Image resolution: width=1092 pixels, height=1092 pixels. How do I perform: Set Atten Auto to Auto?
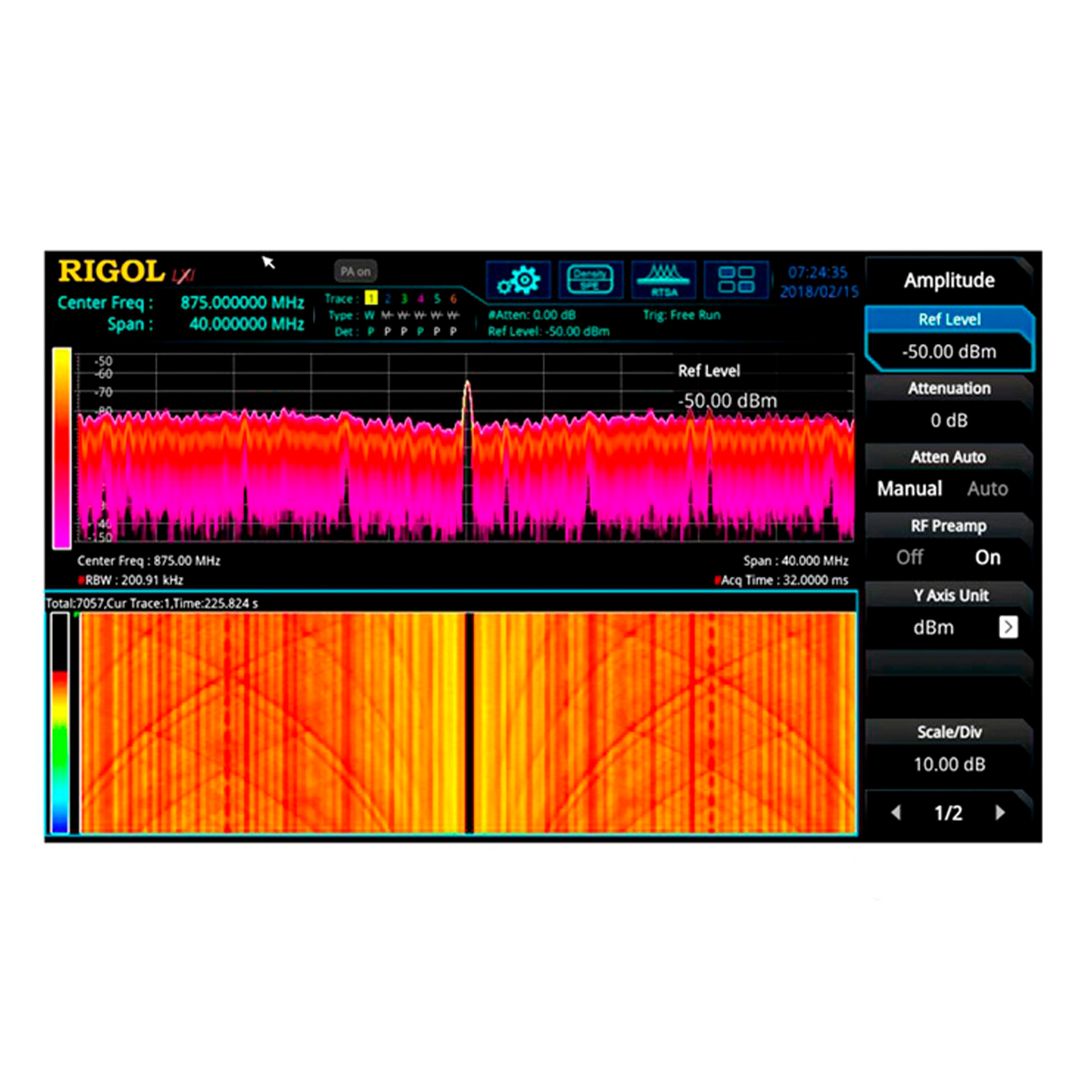point(987,489)
